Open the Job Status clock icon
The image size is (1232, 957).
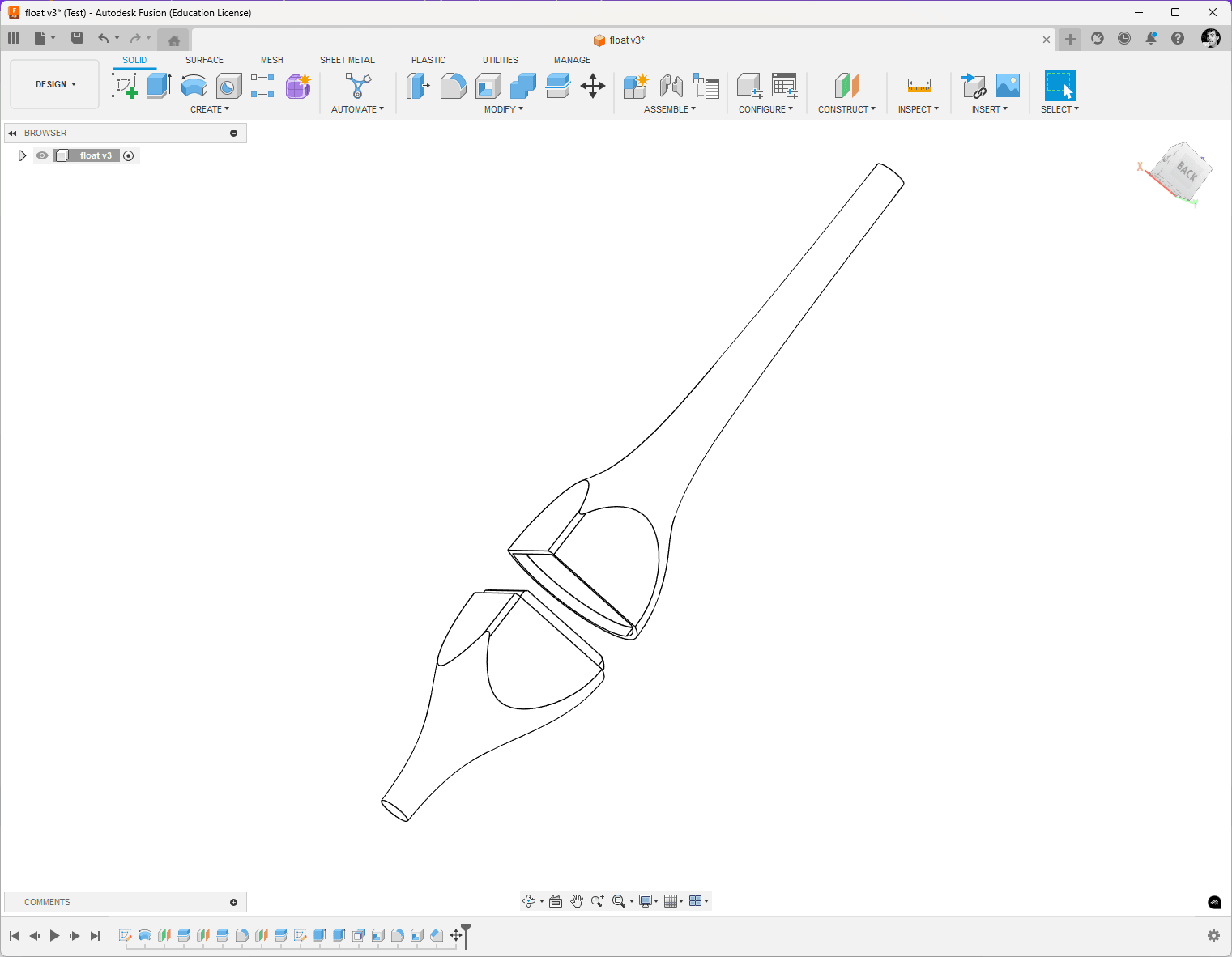1124,38
